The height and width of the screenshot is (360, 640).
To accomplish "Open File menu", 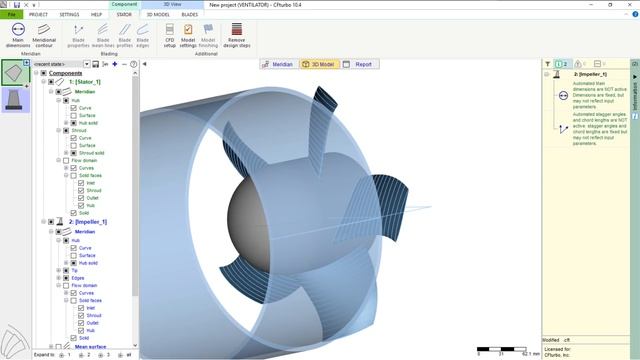I will pos(11,14).
